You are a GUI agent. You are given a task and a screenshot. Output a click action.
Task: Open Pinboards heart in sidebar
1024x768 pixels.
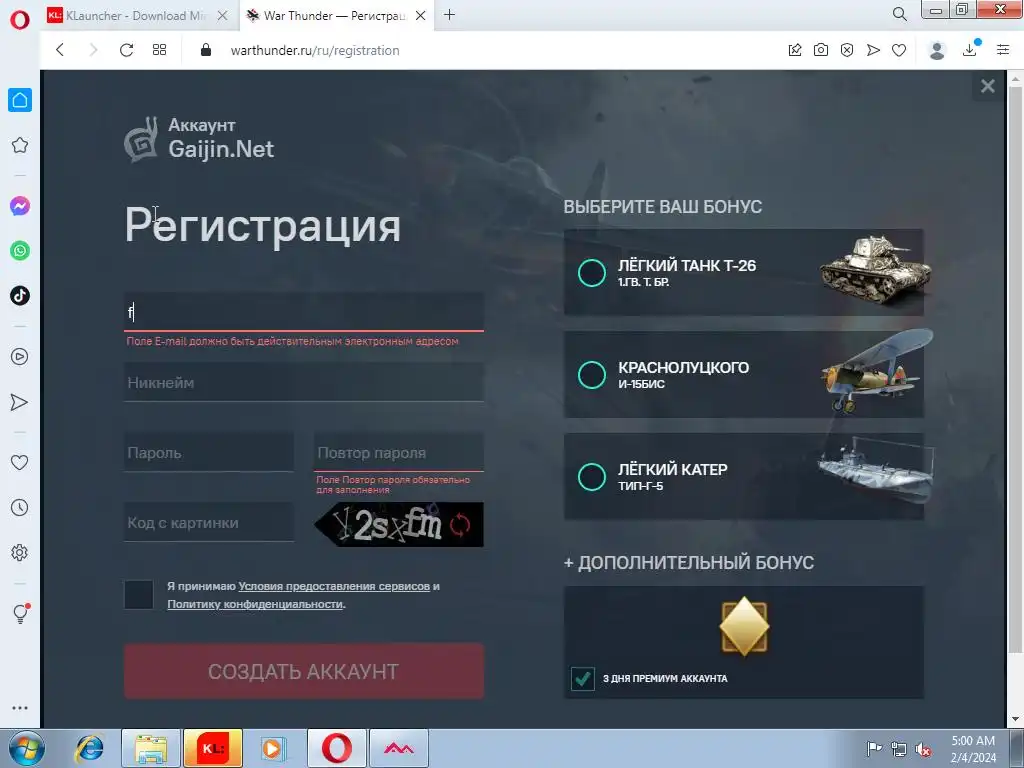(x=20, y=462)
